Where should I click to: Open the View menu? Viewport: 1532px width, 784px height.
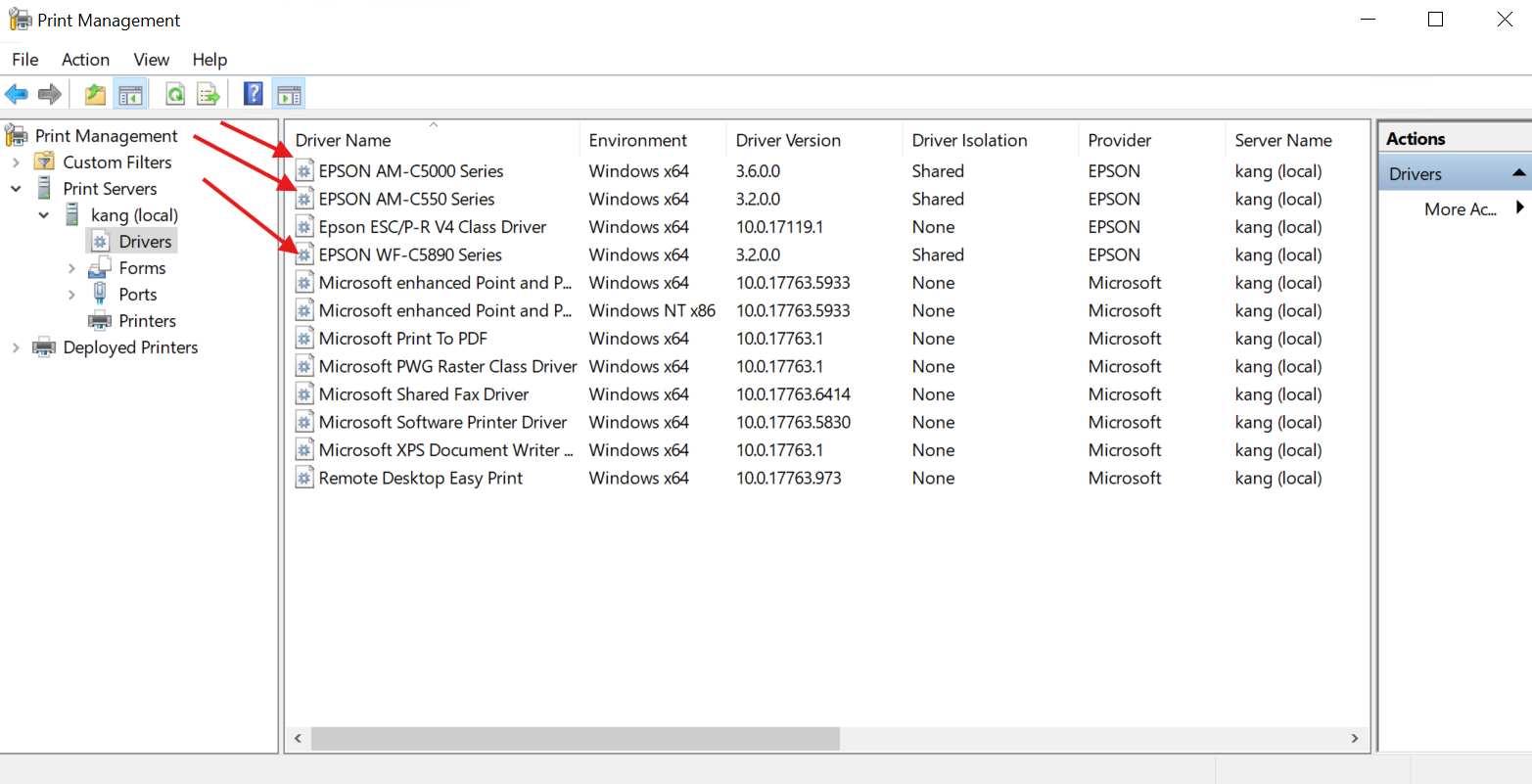(151, 60)
